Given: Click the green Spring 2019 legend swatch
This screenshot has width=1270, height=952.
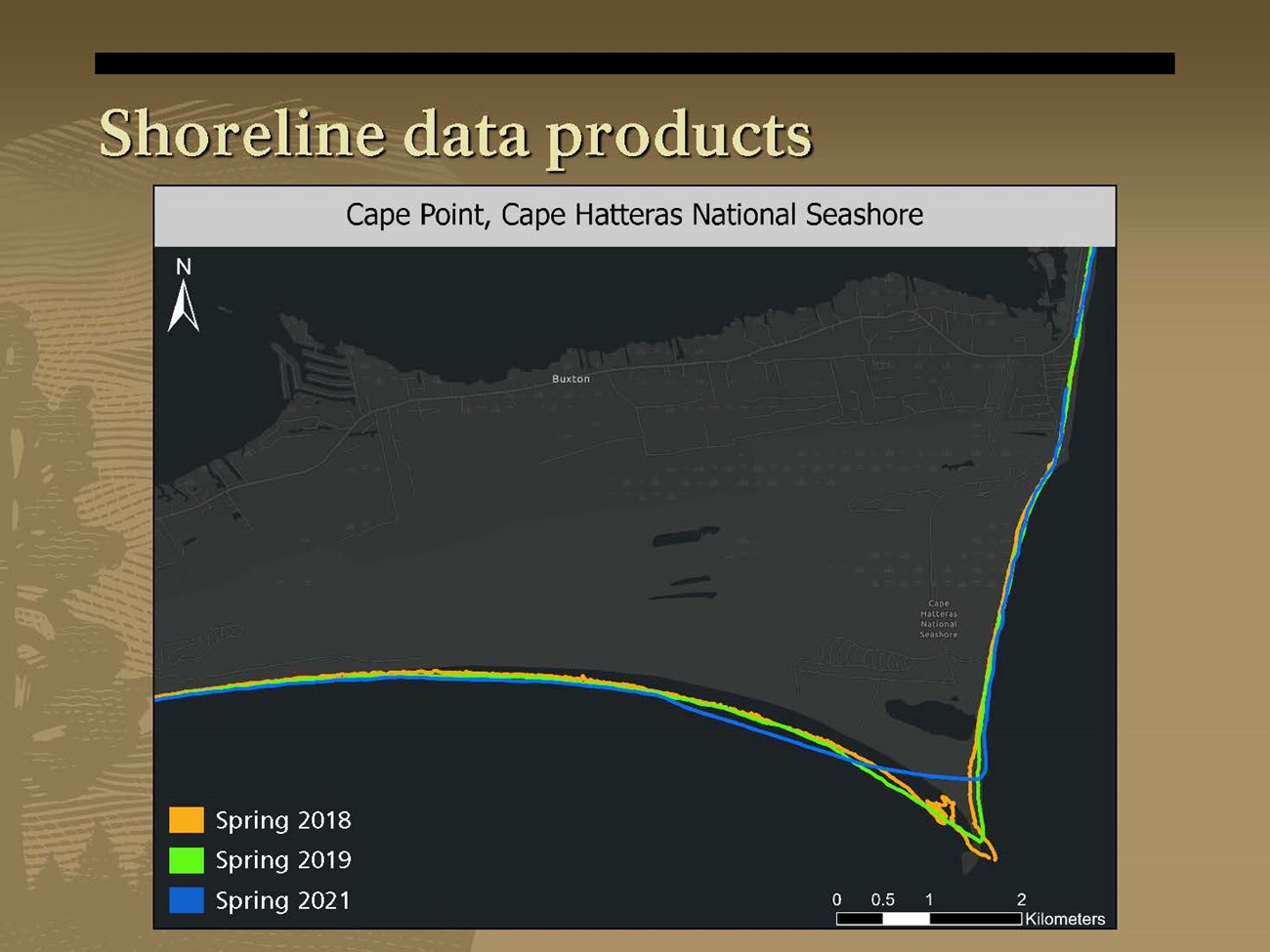Looking at the screenshot, I should (x=187, y=860).
